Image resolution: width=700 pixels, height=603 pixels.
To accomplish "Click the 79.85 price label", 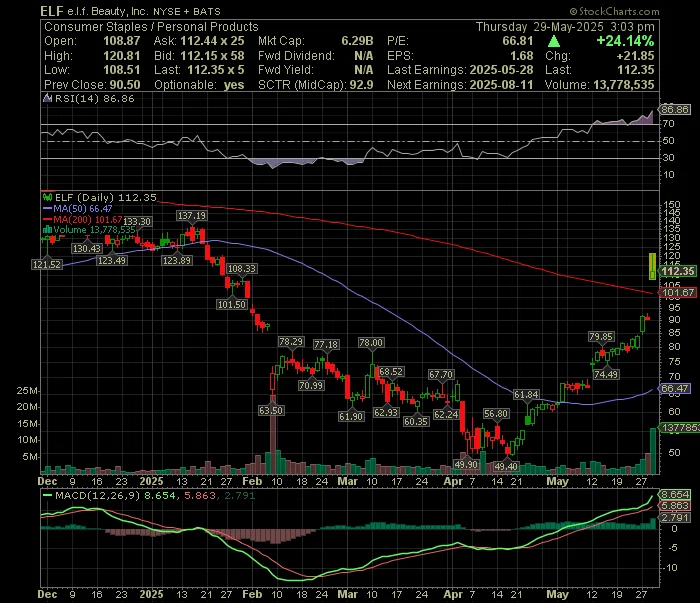I will 601,337.
